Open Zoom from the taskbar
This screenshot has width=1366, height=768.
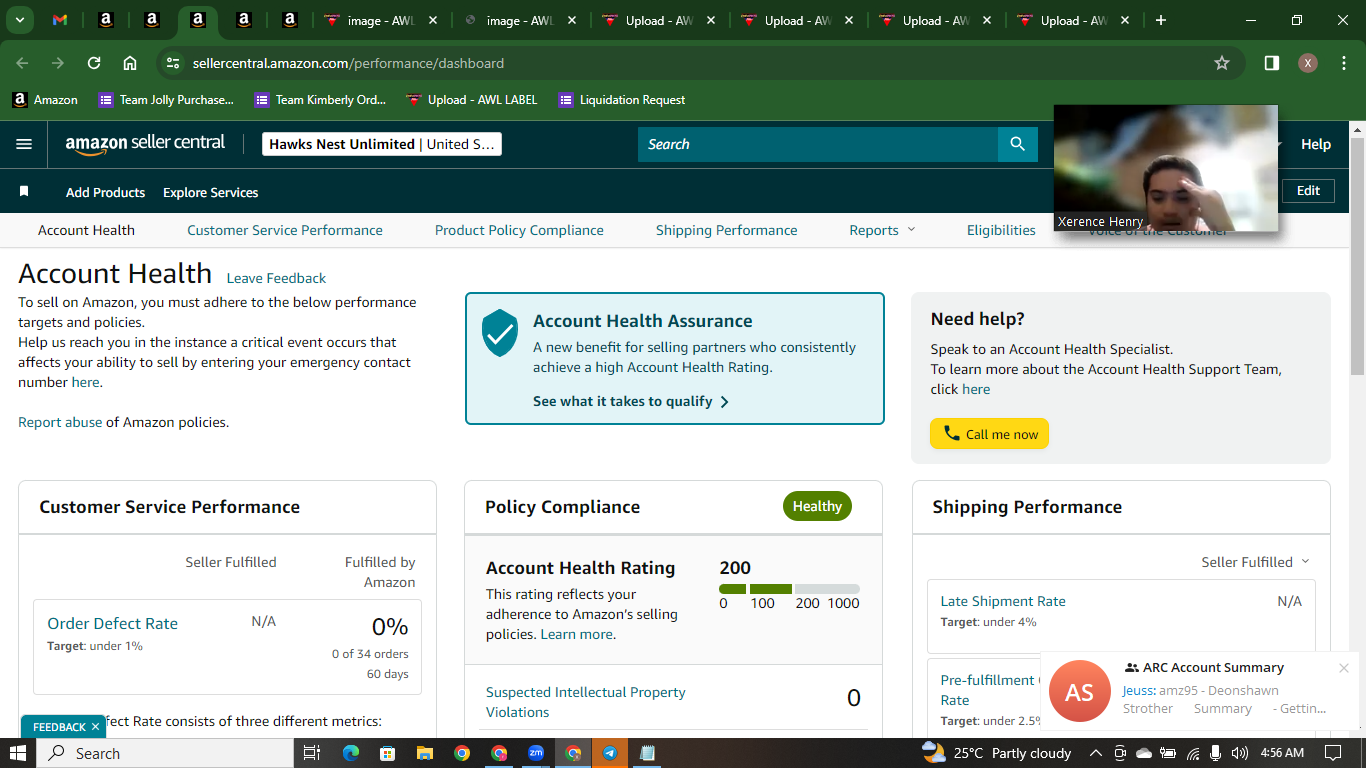point(536,753)
